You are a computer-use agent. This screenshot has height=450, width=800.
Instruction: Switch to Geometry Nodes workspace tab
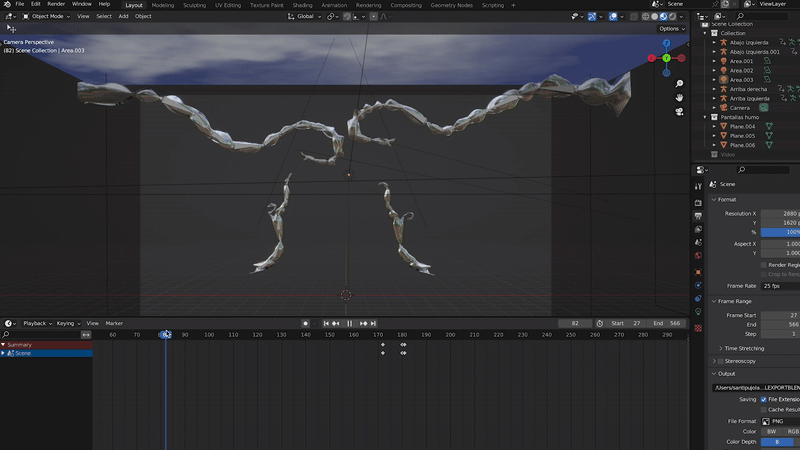pos(452,5)
